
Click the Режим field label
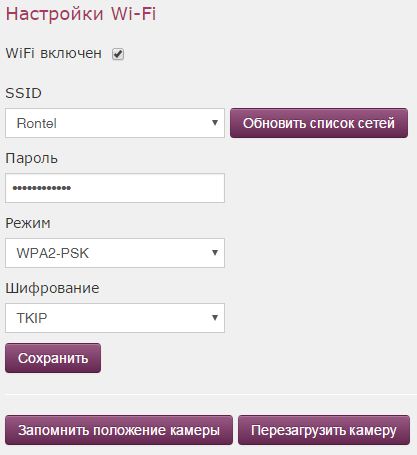(x=28, y=223)
